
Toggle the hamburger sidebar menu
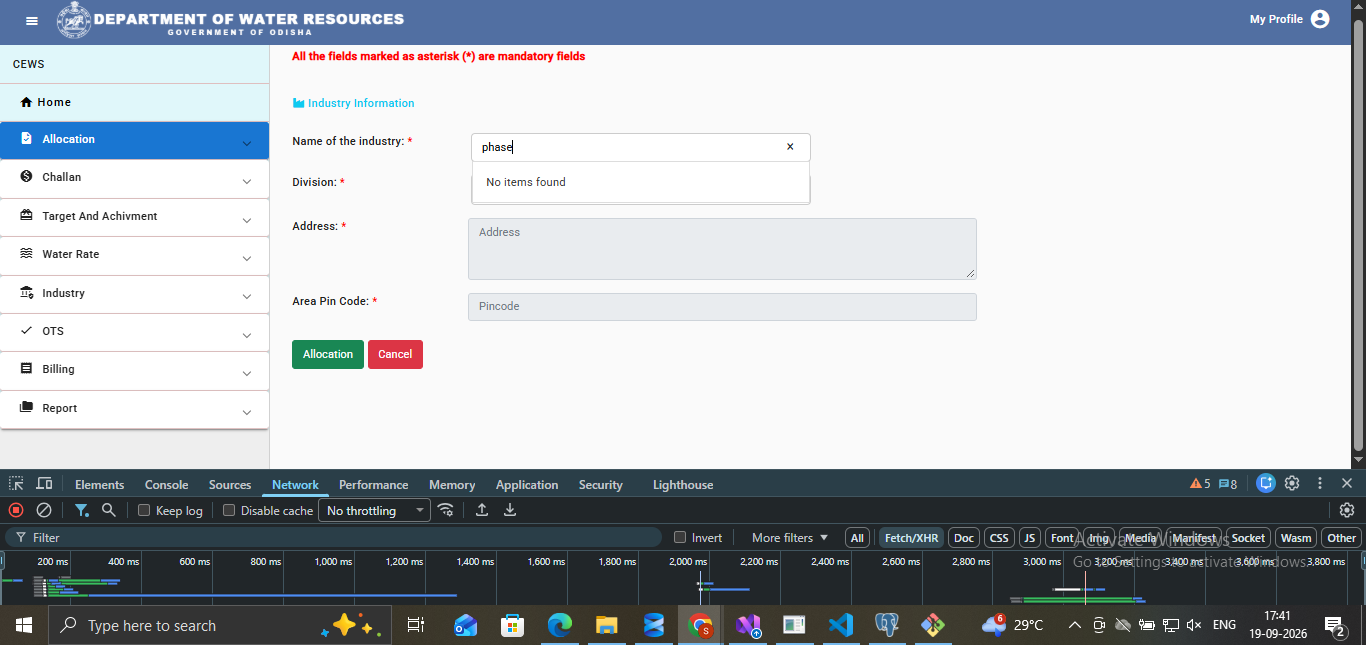(32, 21)
